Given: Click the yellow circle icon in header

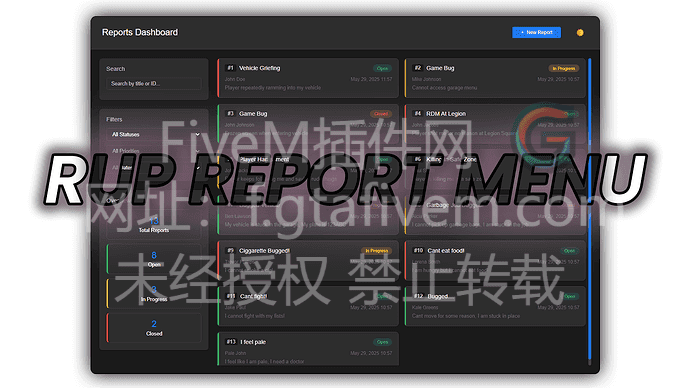Looking at the screenshot, I should click(580, 33).
